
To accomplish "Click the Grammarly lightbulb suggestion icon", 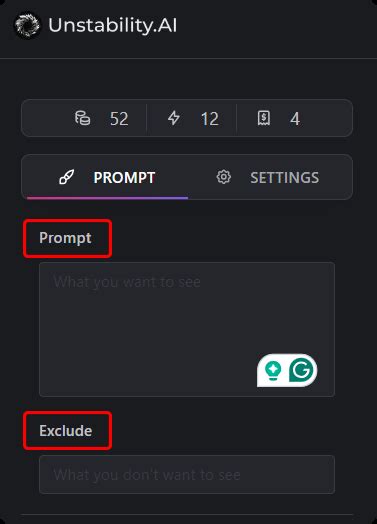I will coord(273,370).
